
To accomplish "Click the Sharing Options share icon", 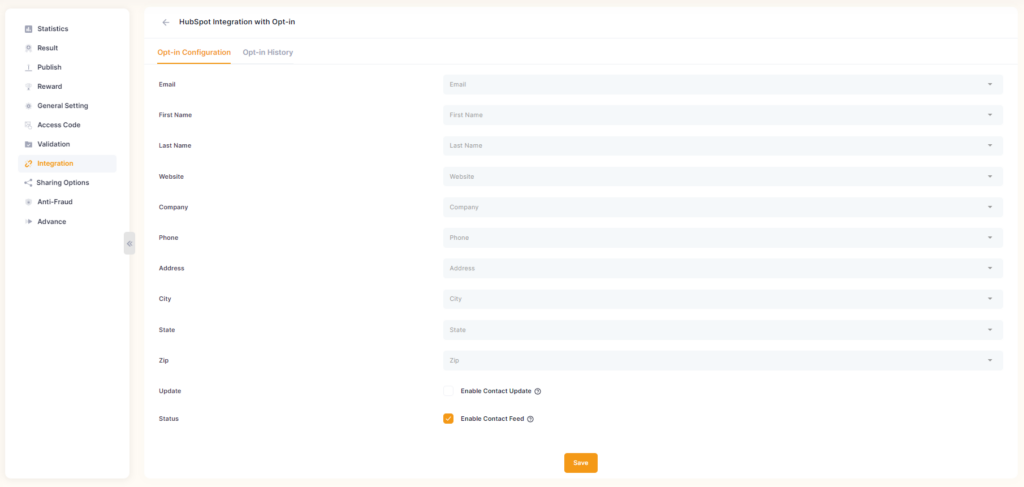I will click(x=28, y=183).
